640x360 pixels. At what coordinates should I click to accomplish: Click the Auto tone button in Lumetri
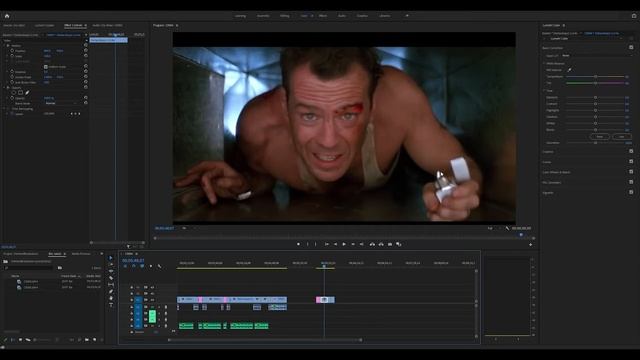pos(621,136)
